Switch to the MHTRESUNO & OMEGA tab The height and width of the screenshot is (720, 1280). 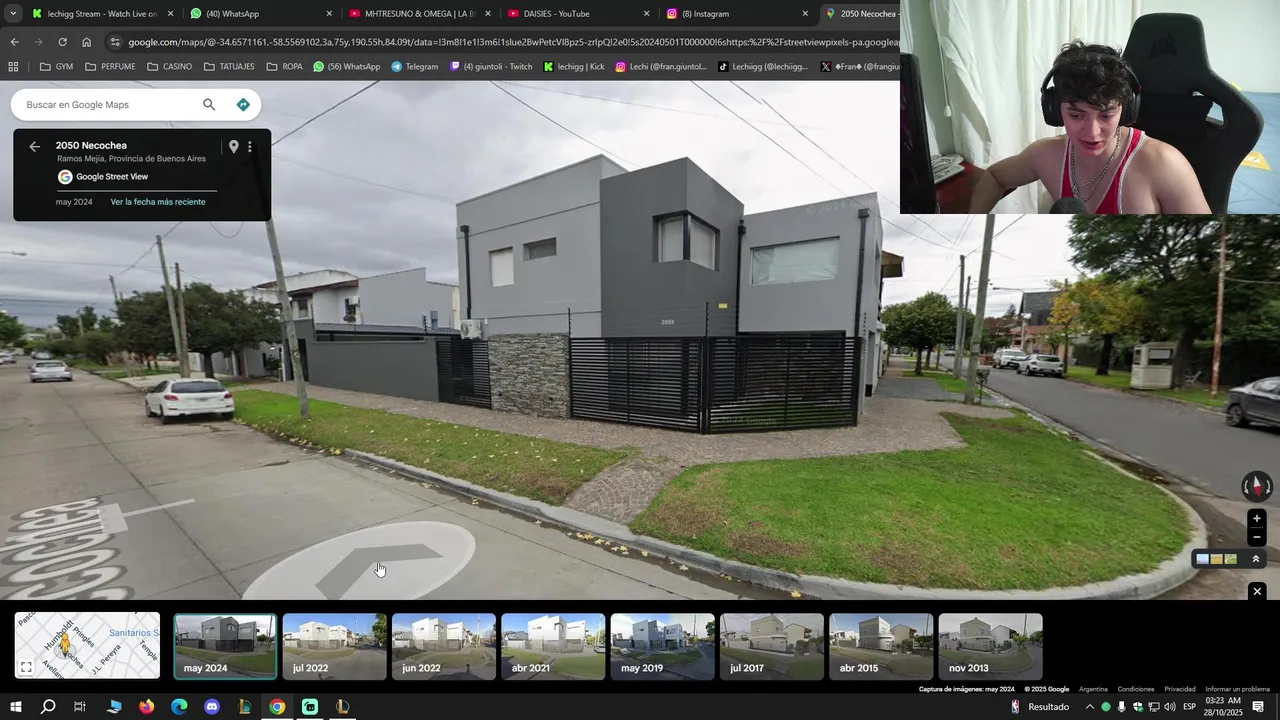pos(418,14)
